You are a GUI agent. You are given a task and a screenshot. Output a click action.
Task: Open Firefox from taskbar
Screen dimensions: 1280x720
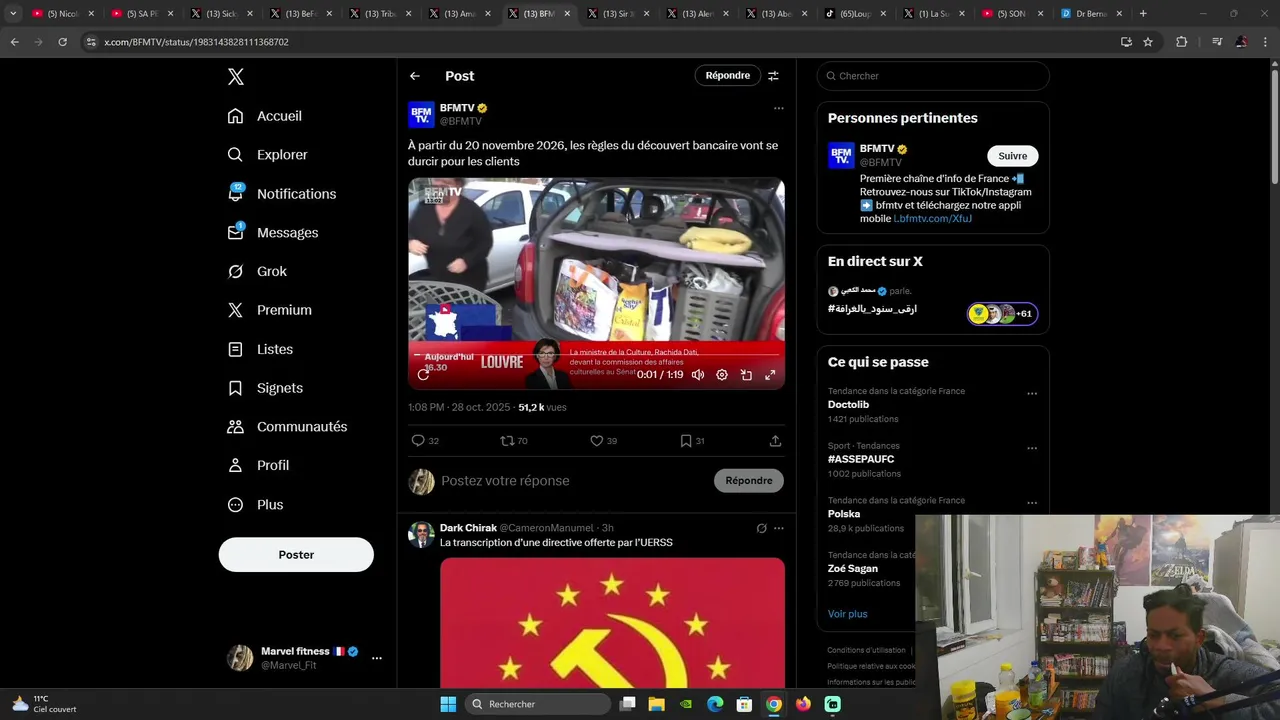(803, 704)
